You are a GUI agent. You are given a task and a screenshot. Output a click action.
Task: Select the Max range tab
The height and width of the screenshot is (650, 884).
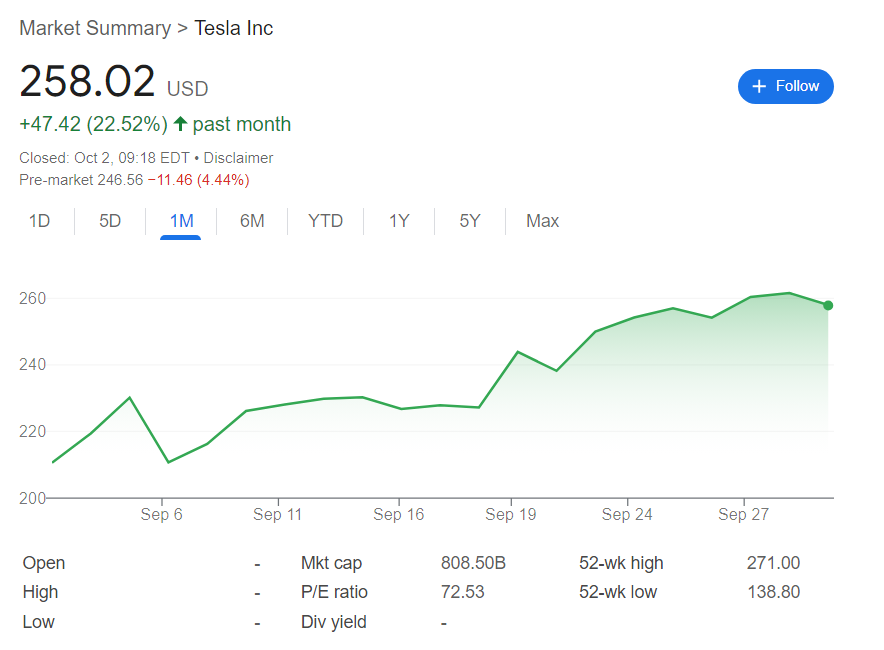(x=542, y=221)
